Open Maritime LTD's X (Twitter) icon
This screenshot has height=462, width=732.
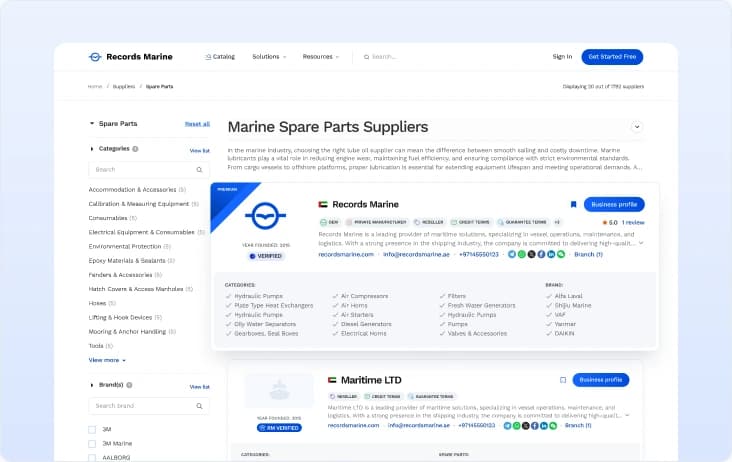526,426
